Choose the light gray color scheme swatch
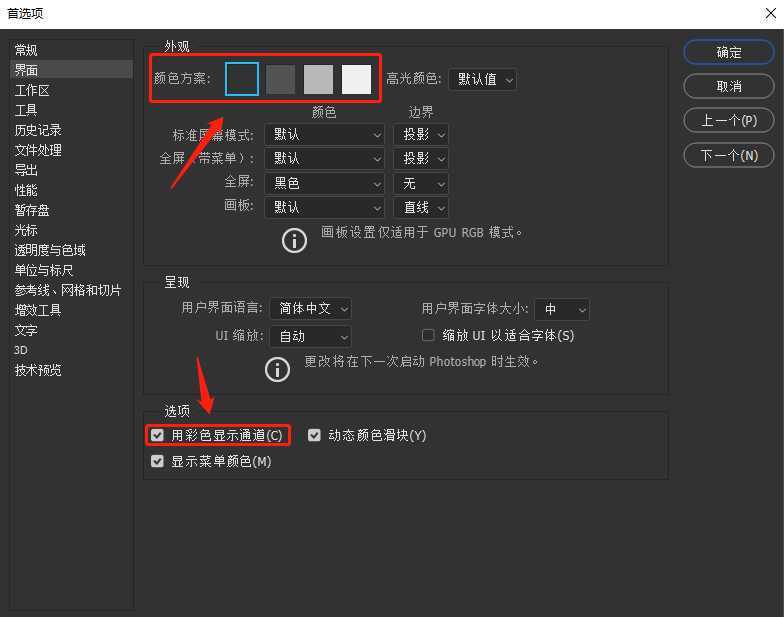This screenshot has width=784, height=617. pos(318,79)
